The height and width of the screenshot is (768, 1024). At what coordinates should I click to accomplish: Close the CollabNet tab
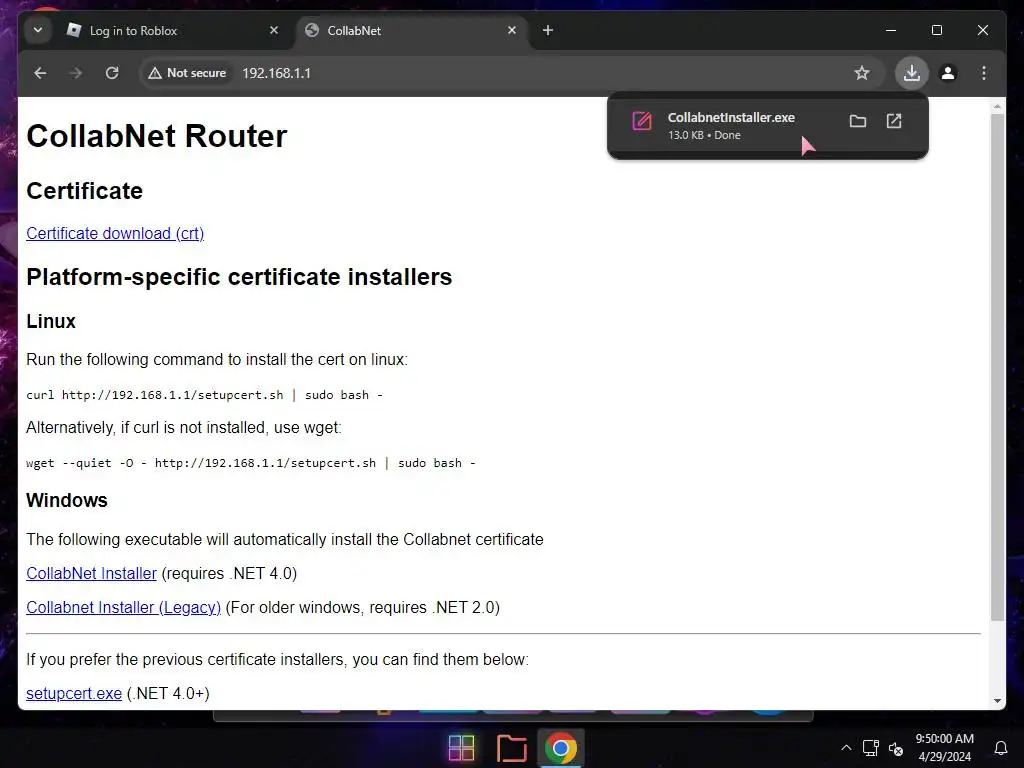point(512,30)
